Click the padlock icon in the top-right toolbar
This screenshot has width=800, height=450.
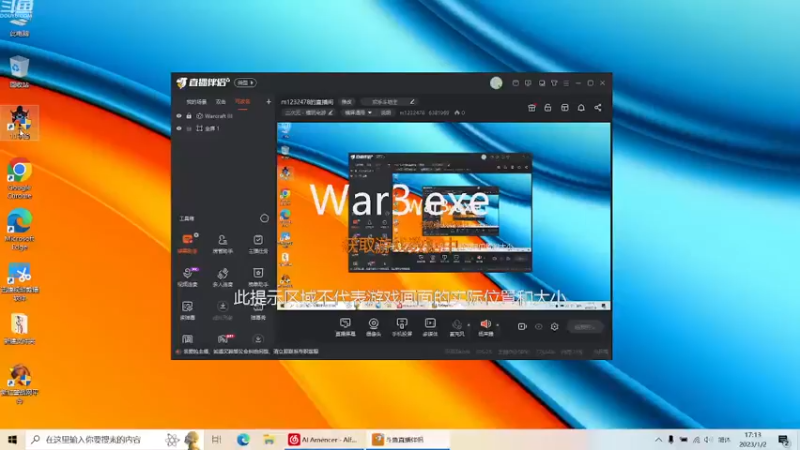point(547,108)
